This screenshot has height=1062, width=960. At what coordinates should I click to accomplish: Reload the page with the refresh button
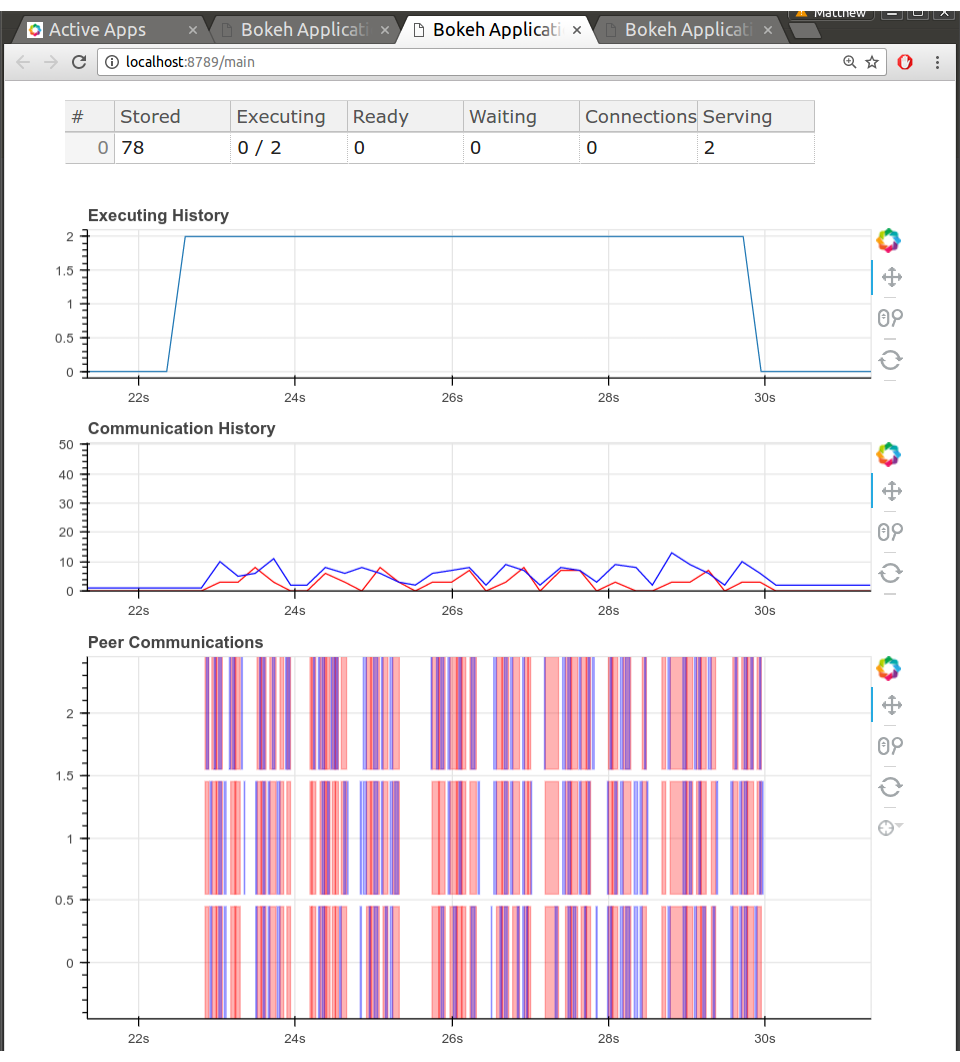click(79, 61)
